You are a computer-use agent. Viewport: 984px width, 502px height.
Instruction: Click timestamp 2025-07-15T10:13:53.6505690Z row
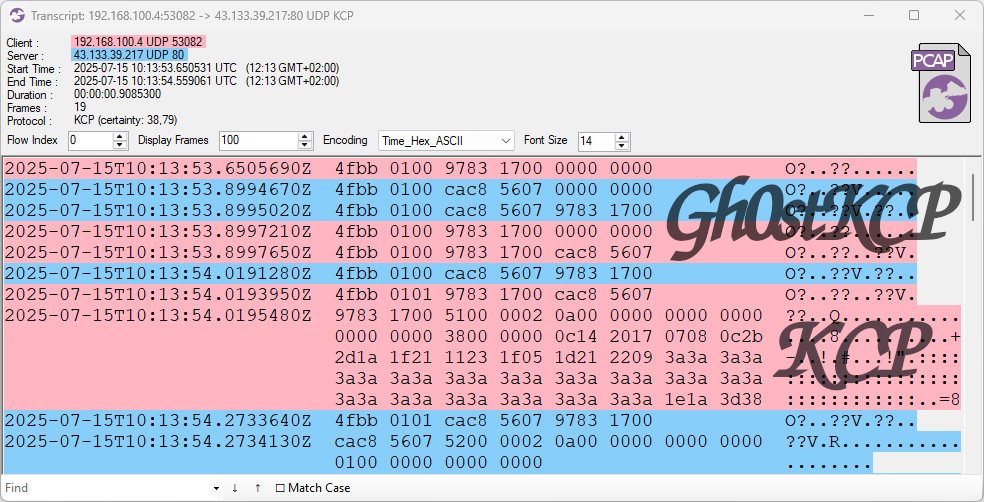pos(158,168)
